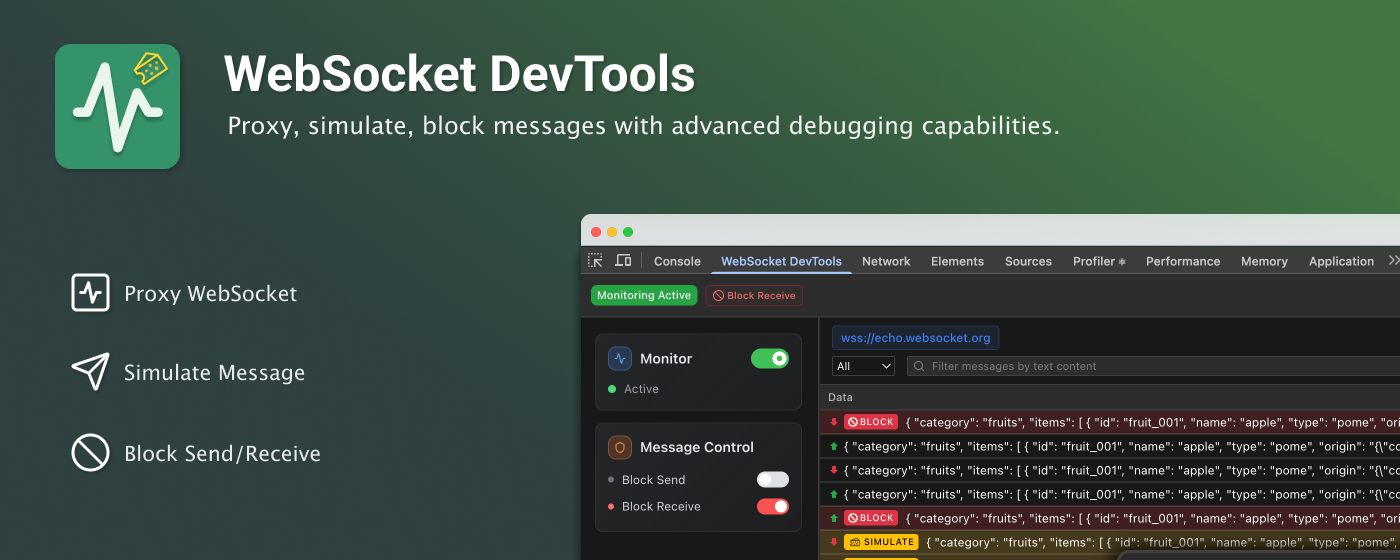Viewport: 1400px width, 560px height.
Task: Click the WebSocket DevTools title heading
Action: tap(459, 74)
